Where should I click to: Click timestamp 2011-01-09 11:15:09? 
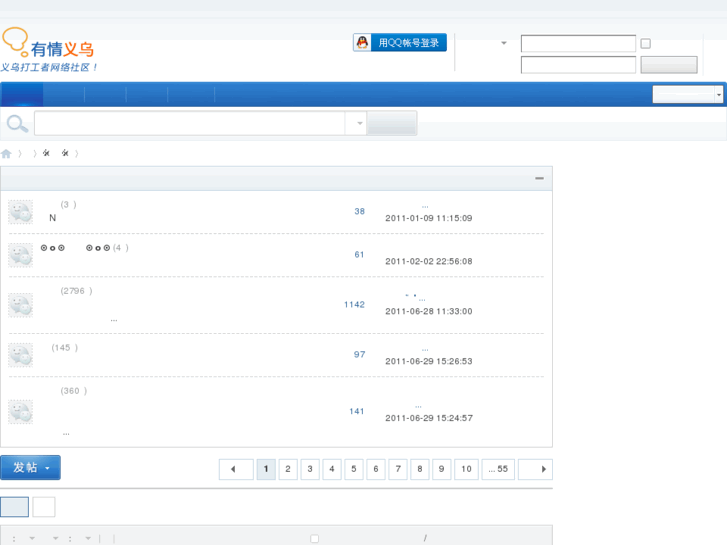pyautogui.click(x=428, y=218)
